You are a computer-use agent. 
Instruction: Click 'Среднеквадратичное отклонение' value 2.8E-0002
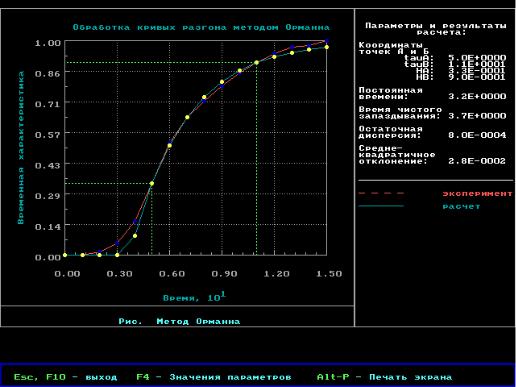tap(477, 161)
